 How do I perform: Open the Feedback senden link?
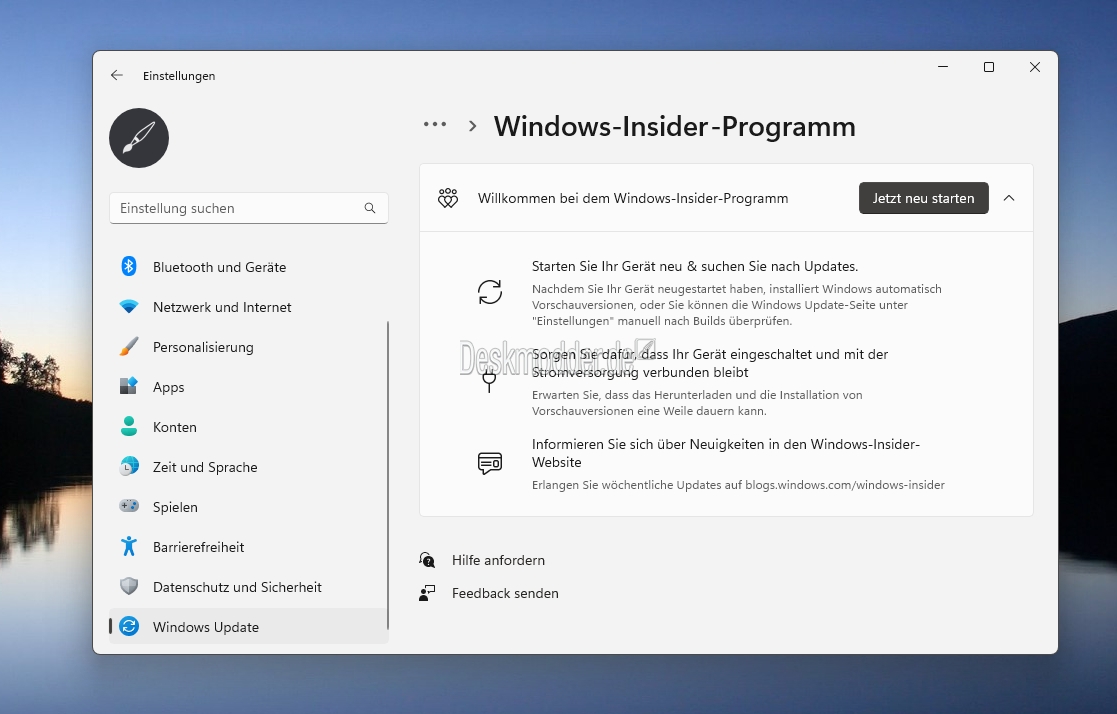505,593
